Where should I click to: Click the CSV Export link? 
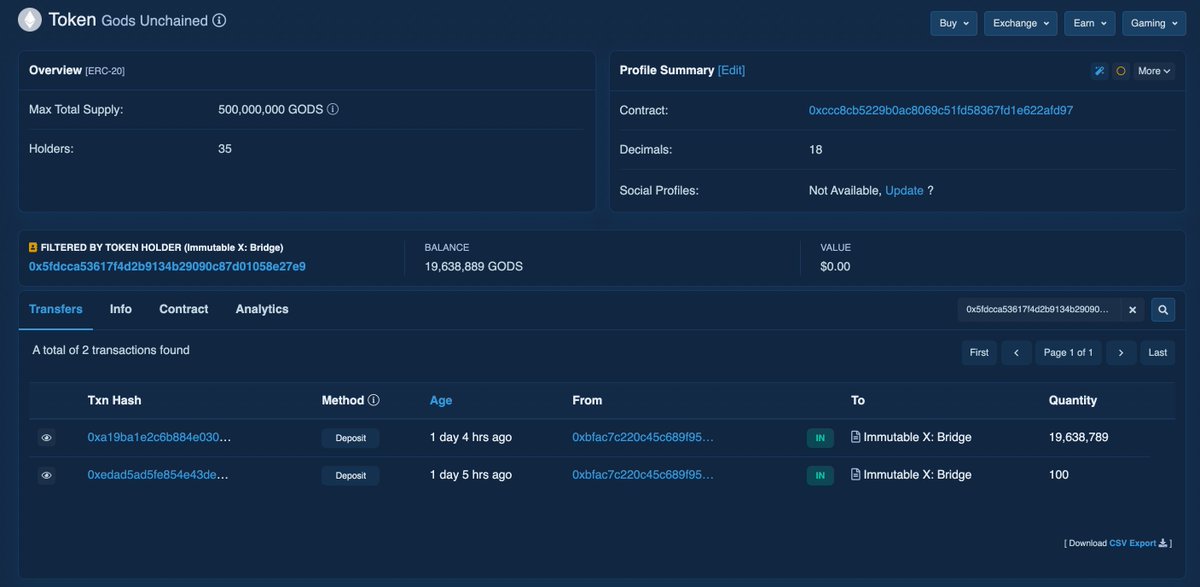[x=1133, y=543]
